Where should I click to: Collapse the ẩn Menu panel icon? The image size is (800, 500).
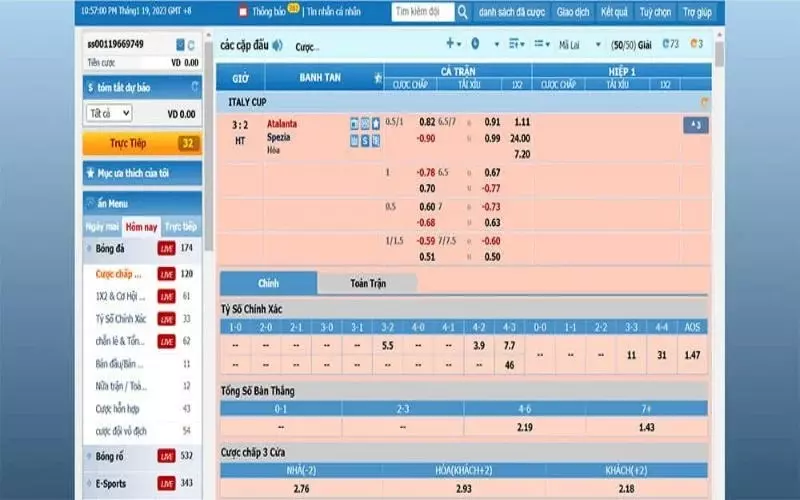pos(90,203)
